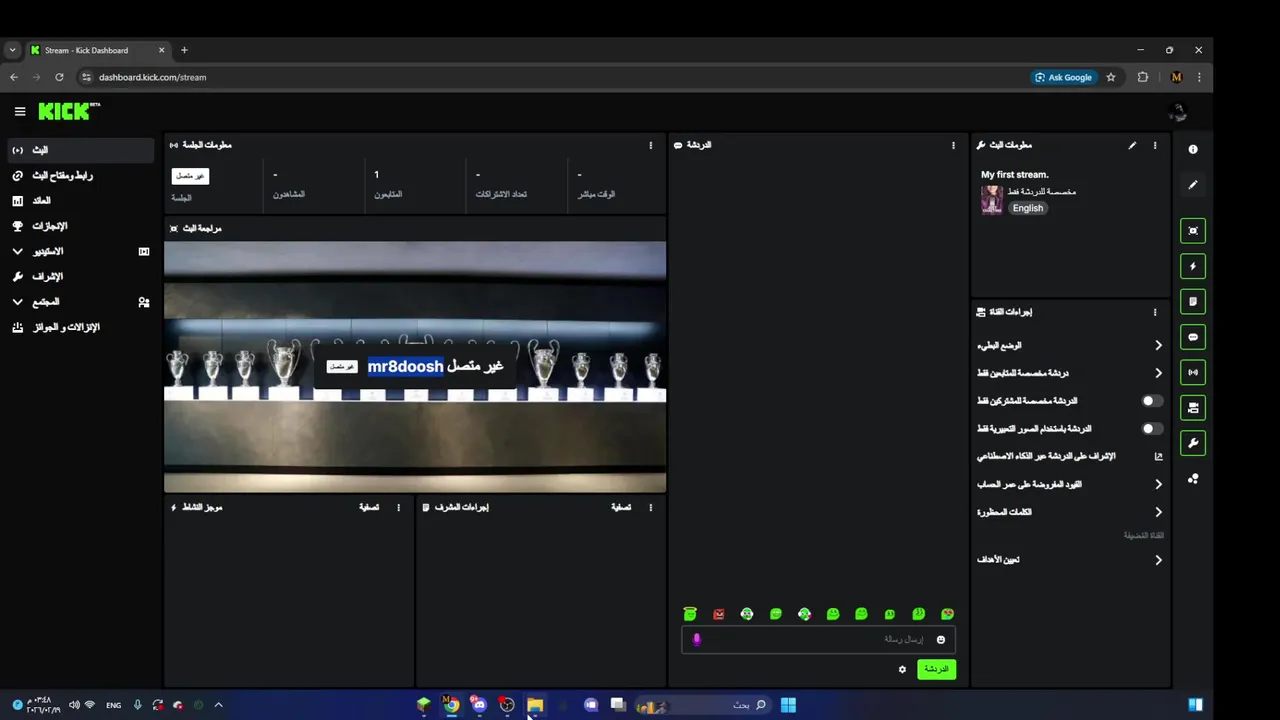Viewport: 1280px width, 720px height.
Task: Click the stream category thumbnail image
Action: pos(991,199)
